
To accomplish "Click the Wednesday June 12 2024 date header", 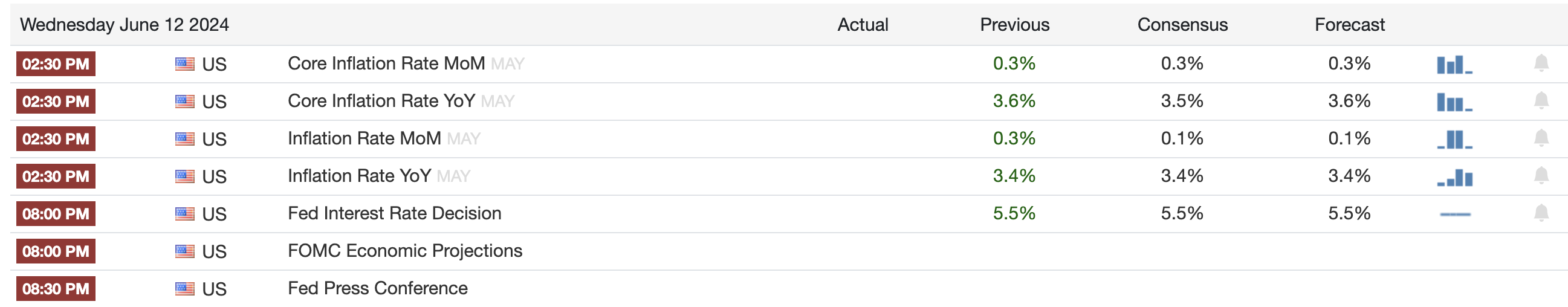I will [x=124, y=25].
